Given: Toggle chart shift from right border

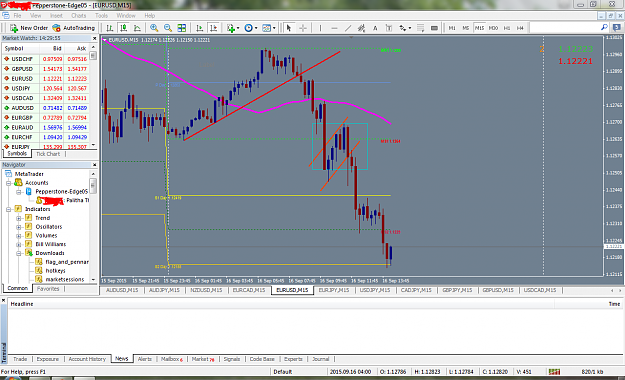Looking at the screenshot, I should 214,28.
